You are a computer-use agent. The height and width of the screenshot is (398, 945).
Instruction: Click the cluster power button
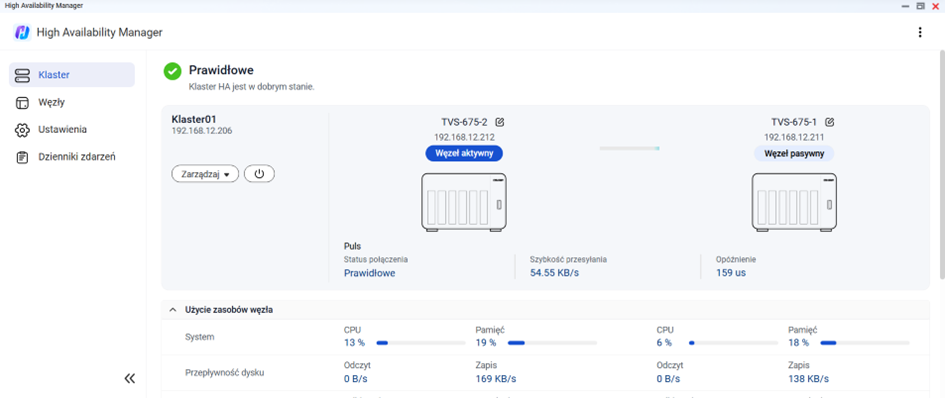[259, 174]
